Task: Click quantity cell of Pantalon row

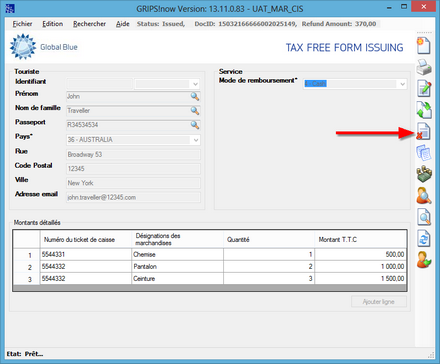Action: pyautogui.click(x=269, y=267)
